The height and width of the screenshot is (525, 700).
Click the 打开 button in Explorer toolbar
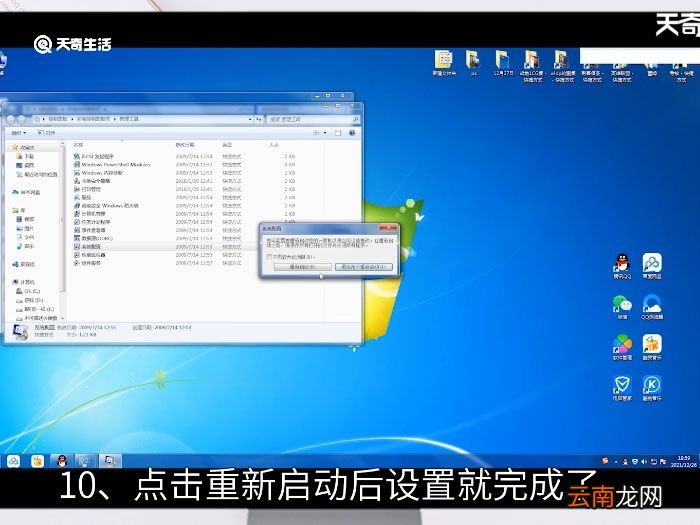(x=46, y=133)
